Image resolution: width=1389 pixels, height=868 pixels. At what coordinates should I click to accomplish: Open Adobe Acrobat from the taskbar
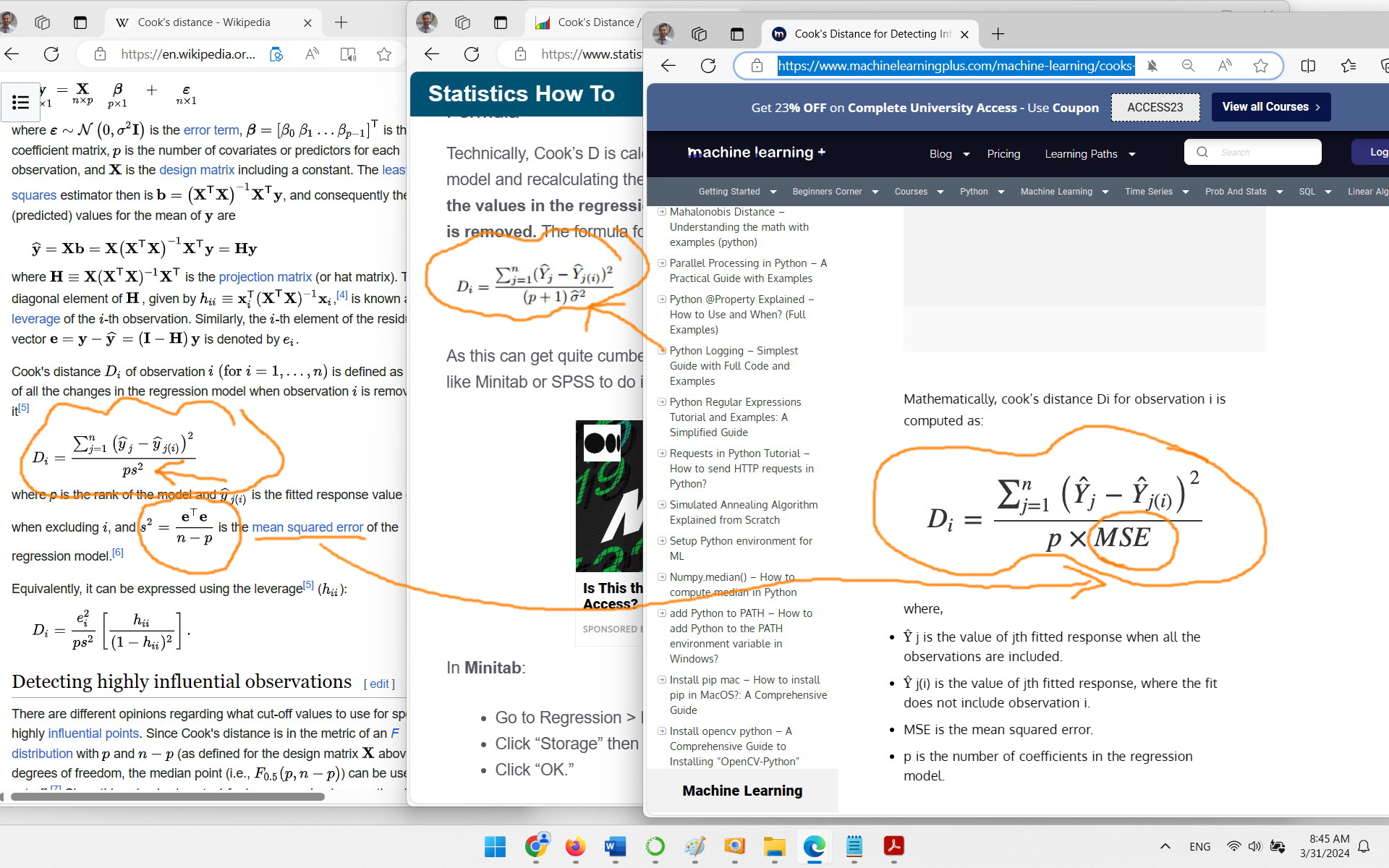click(893, 847)
